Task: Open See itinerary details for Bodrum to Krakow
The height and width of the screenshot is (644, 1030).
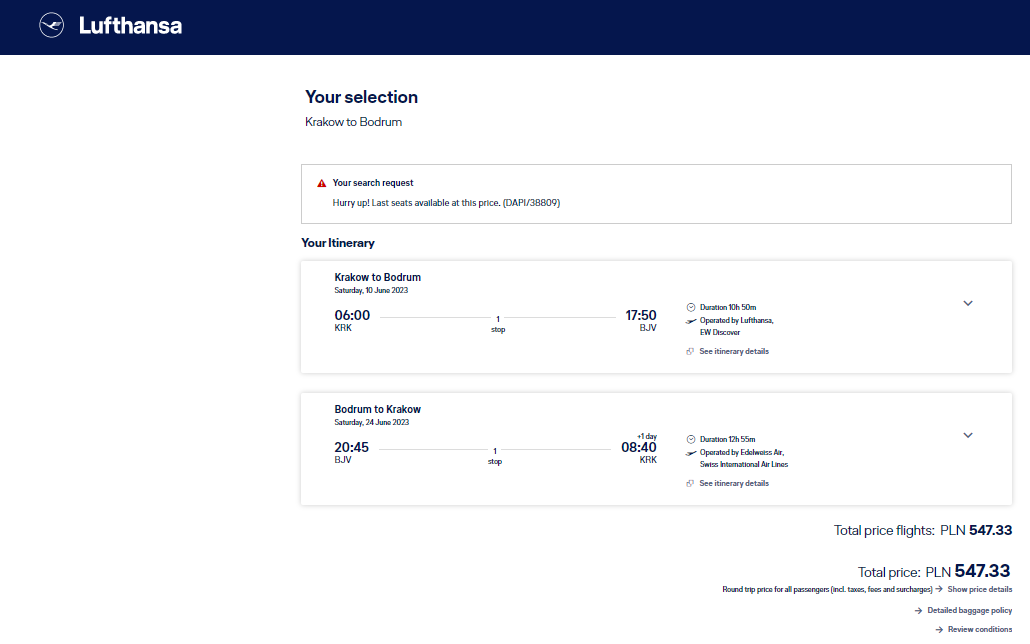Action: click(734, 484)
